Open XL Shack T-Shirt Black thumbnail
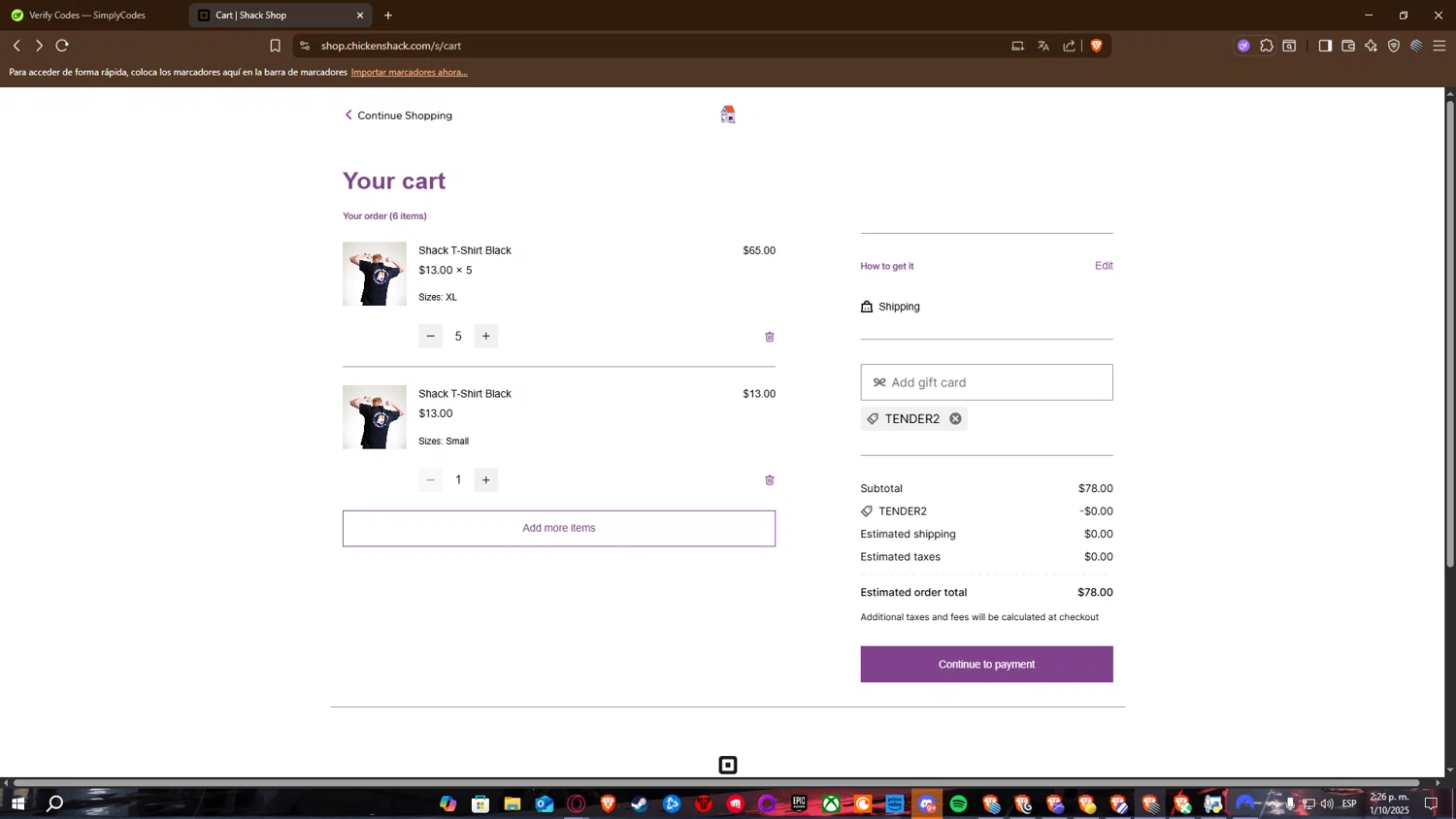The width and height of the screenshot is (1456, 819). [375, 274]
